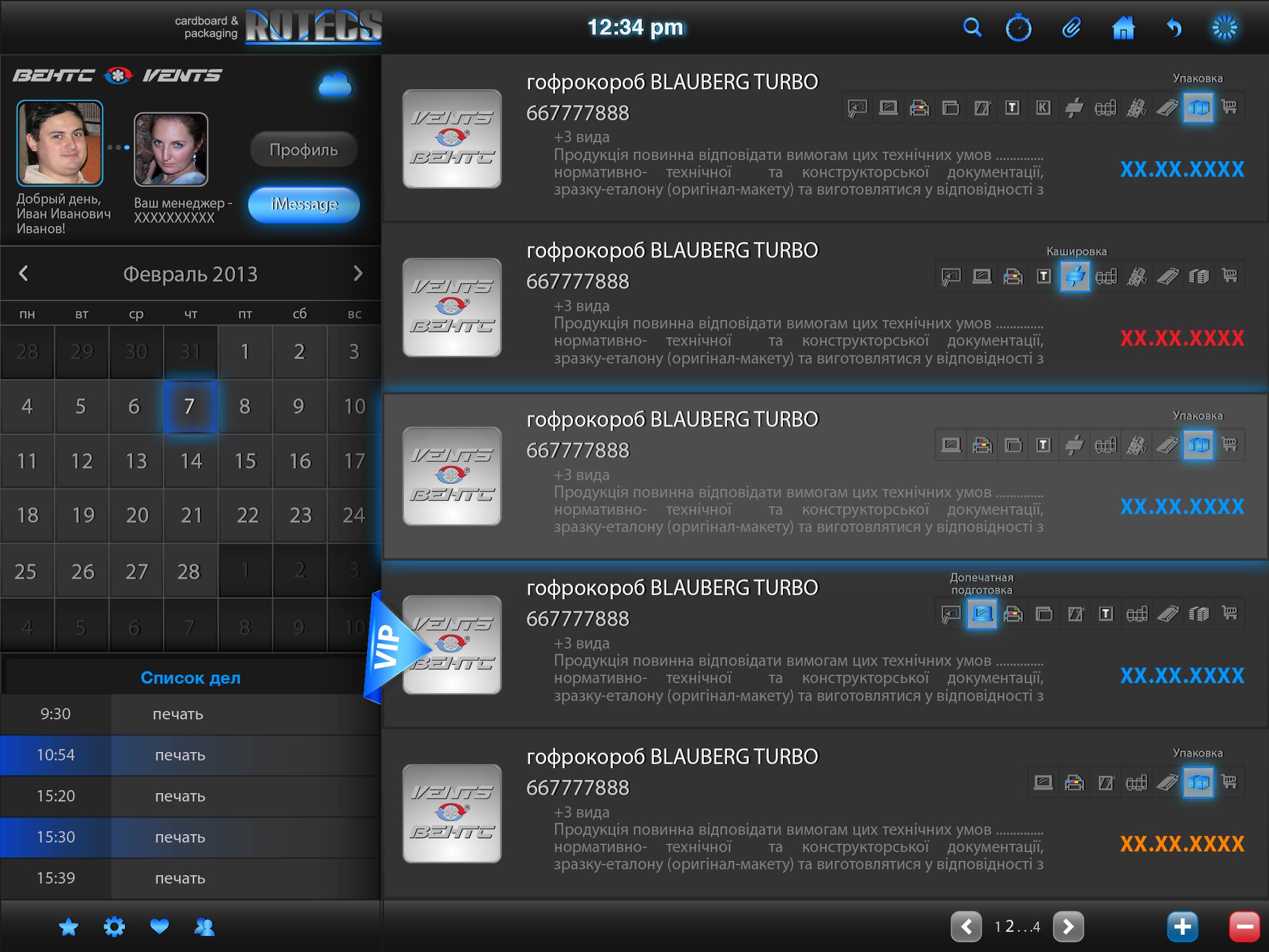Click the ВЕНТС VENTS company logo

coord(117,76)
